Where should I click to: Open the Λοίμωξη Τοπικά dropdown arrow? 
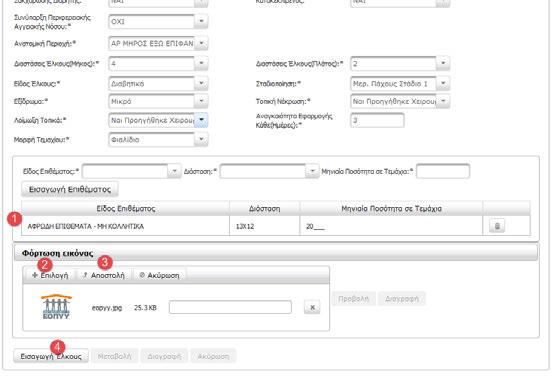click(201, 120)
